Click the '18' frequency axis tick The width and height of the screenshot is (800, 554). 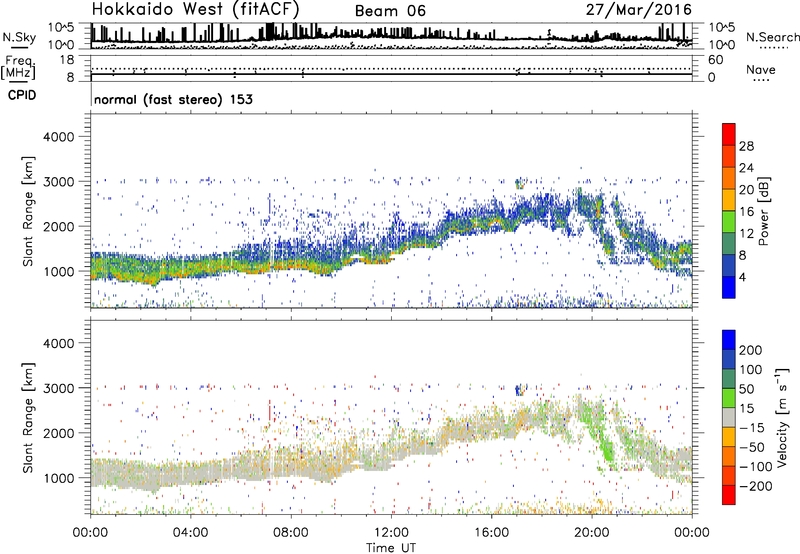[x=67, y=60]
